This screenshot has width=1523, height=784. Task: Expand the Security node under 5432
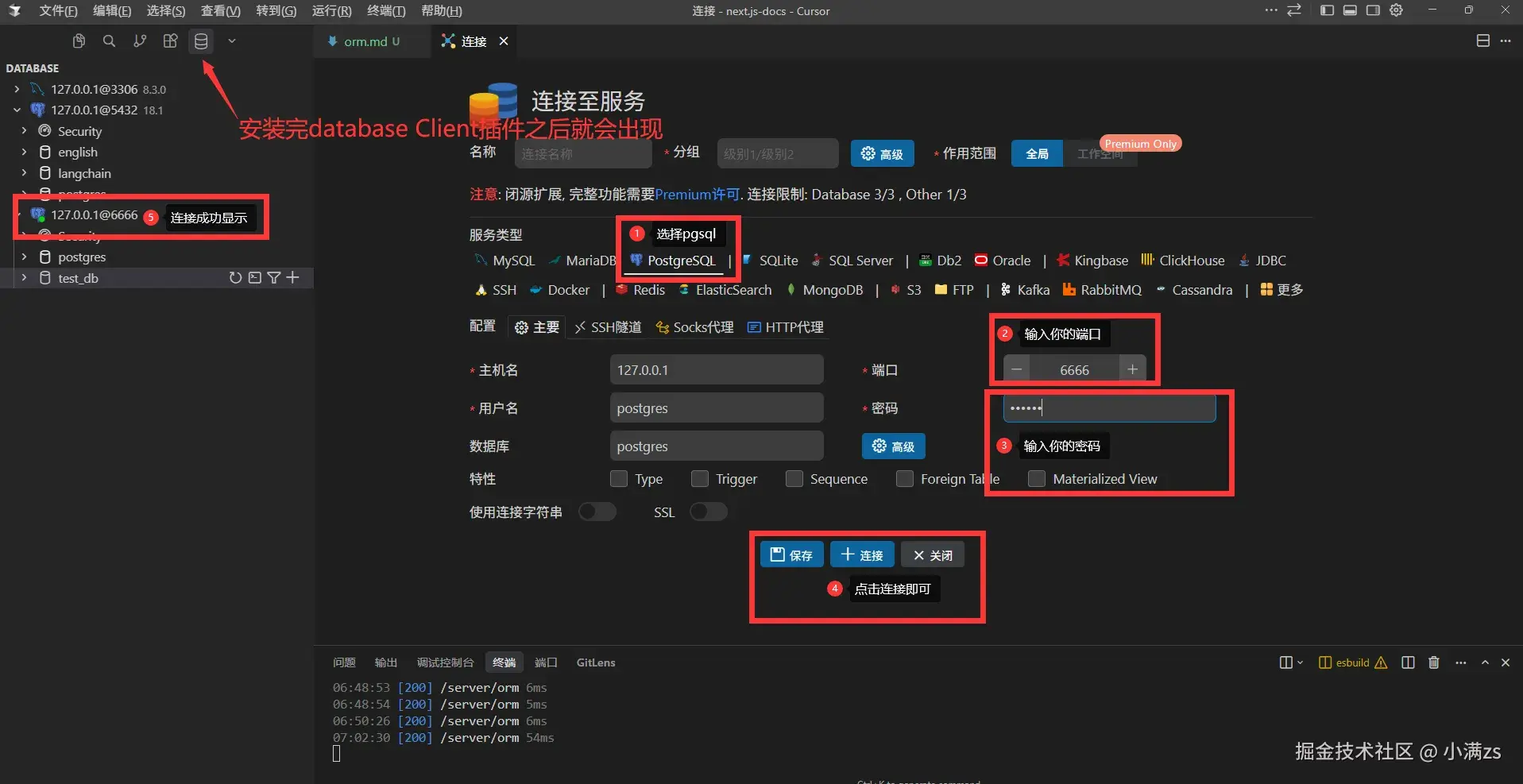(24, 131)
